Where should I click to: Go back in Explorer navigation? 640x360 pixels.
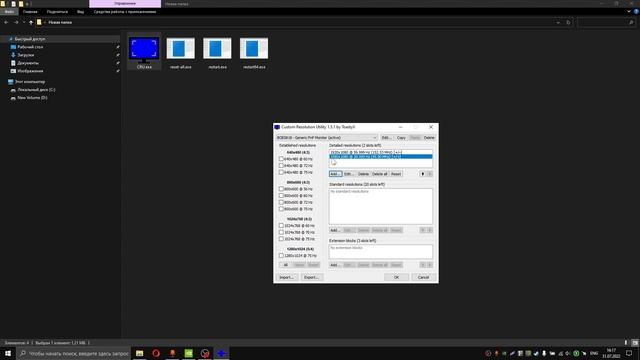pos(6,22)
